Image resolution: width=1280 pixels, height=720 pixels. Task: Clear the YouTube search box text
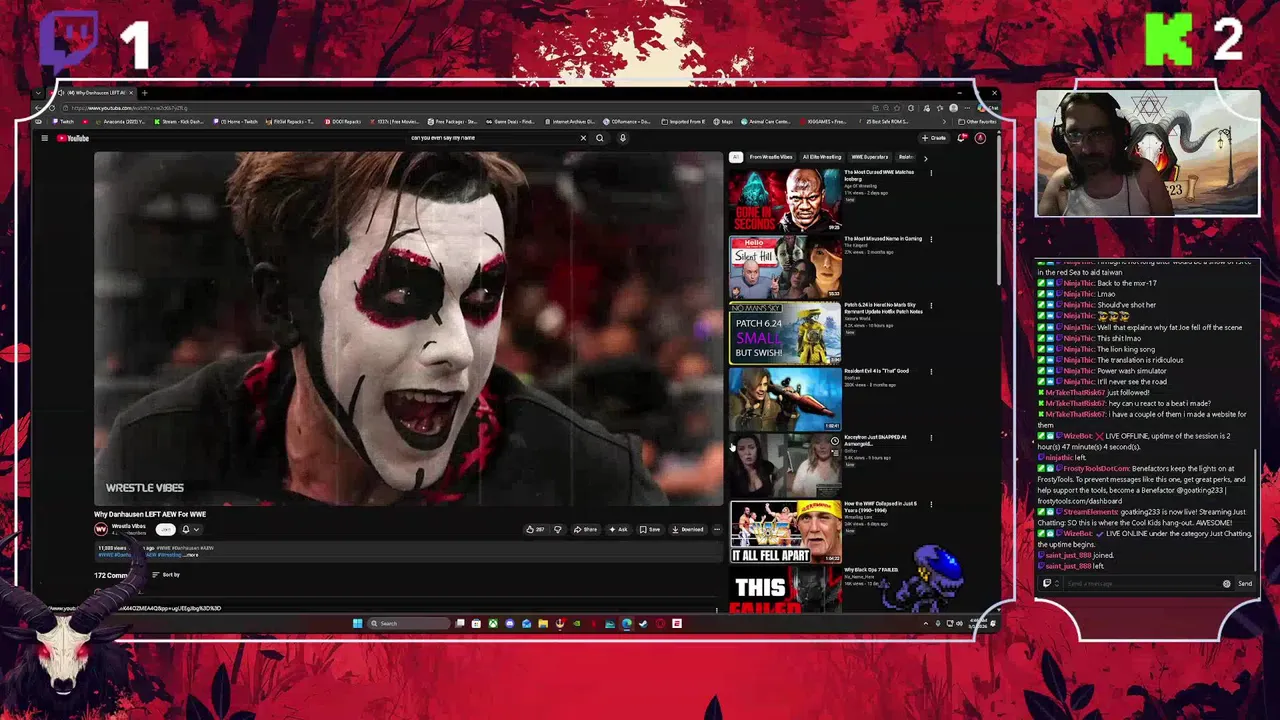(x=583, y=138)
